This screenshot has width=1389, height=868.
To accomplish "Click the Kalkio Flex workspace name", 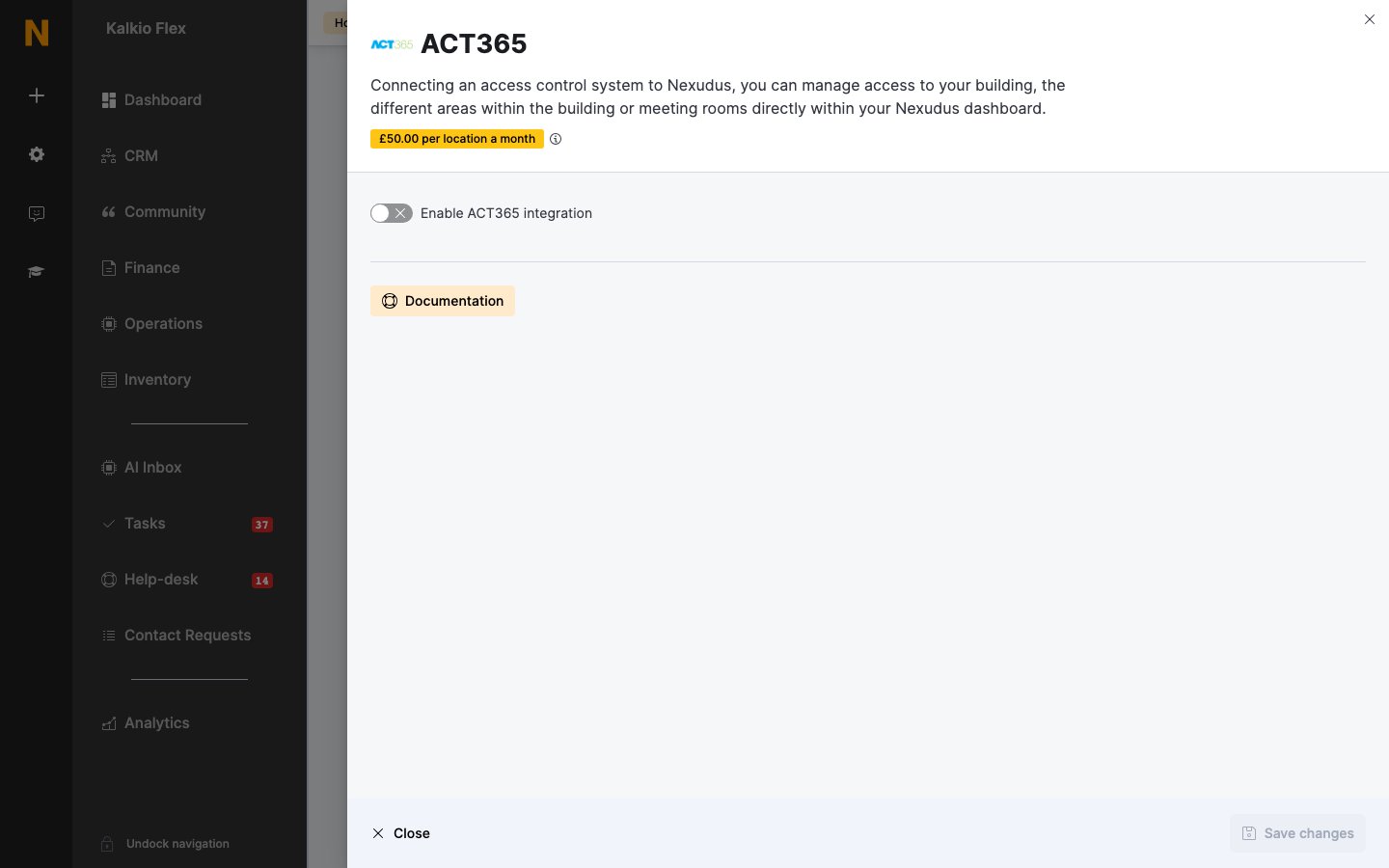I will 146,29.
